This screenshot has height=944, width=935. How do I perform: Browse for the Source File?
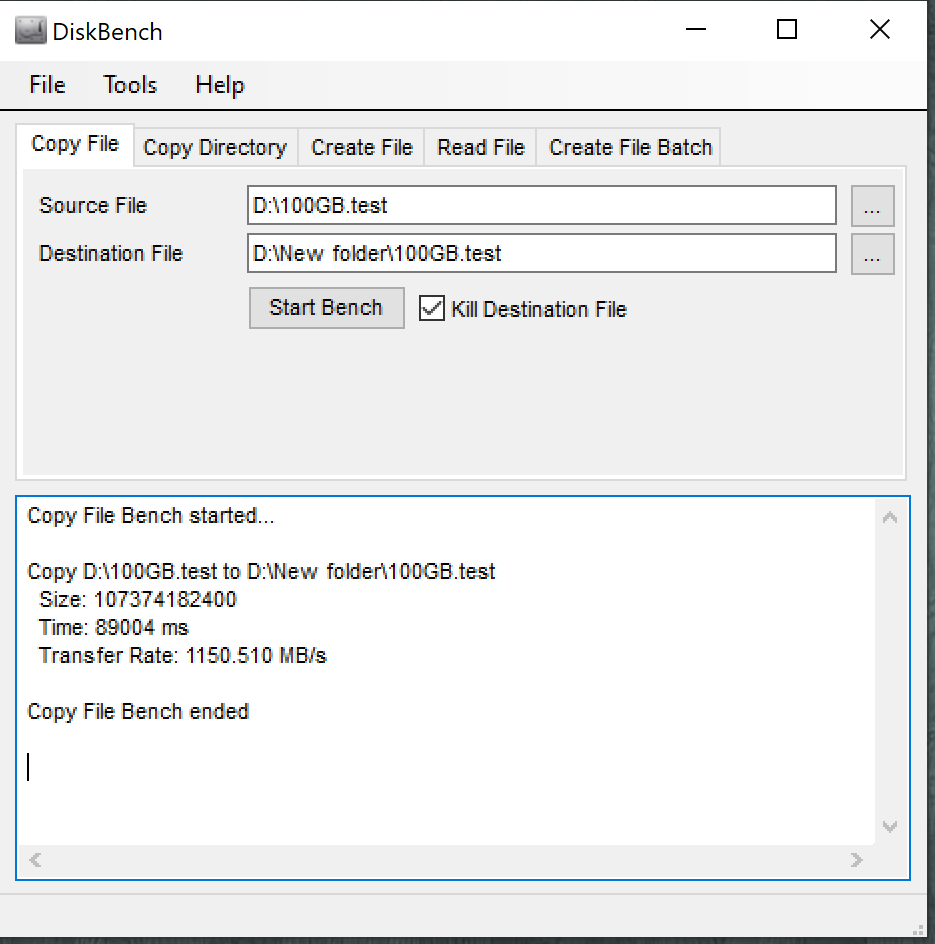click(872, 206)
